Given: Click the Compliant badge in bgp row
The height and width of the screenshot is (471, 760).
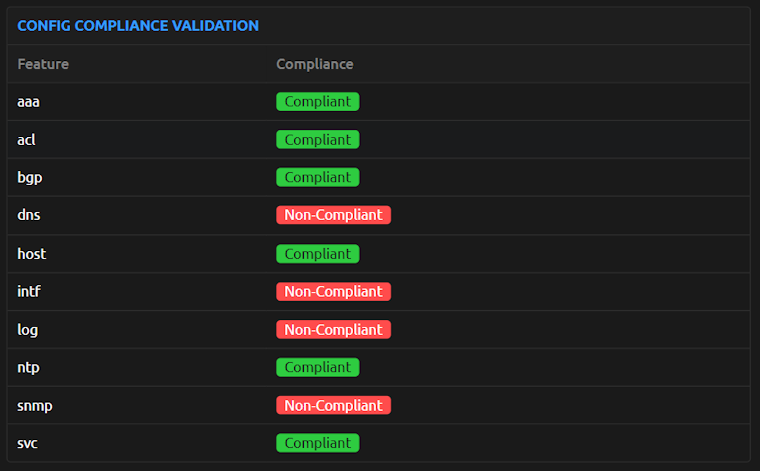Looking at the screenshot, I should click(318, 177).
